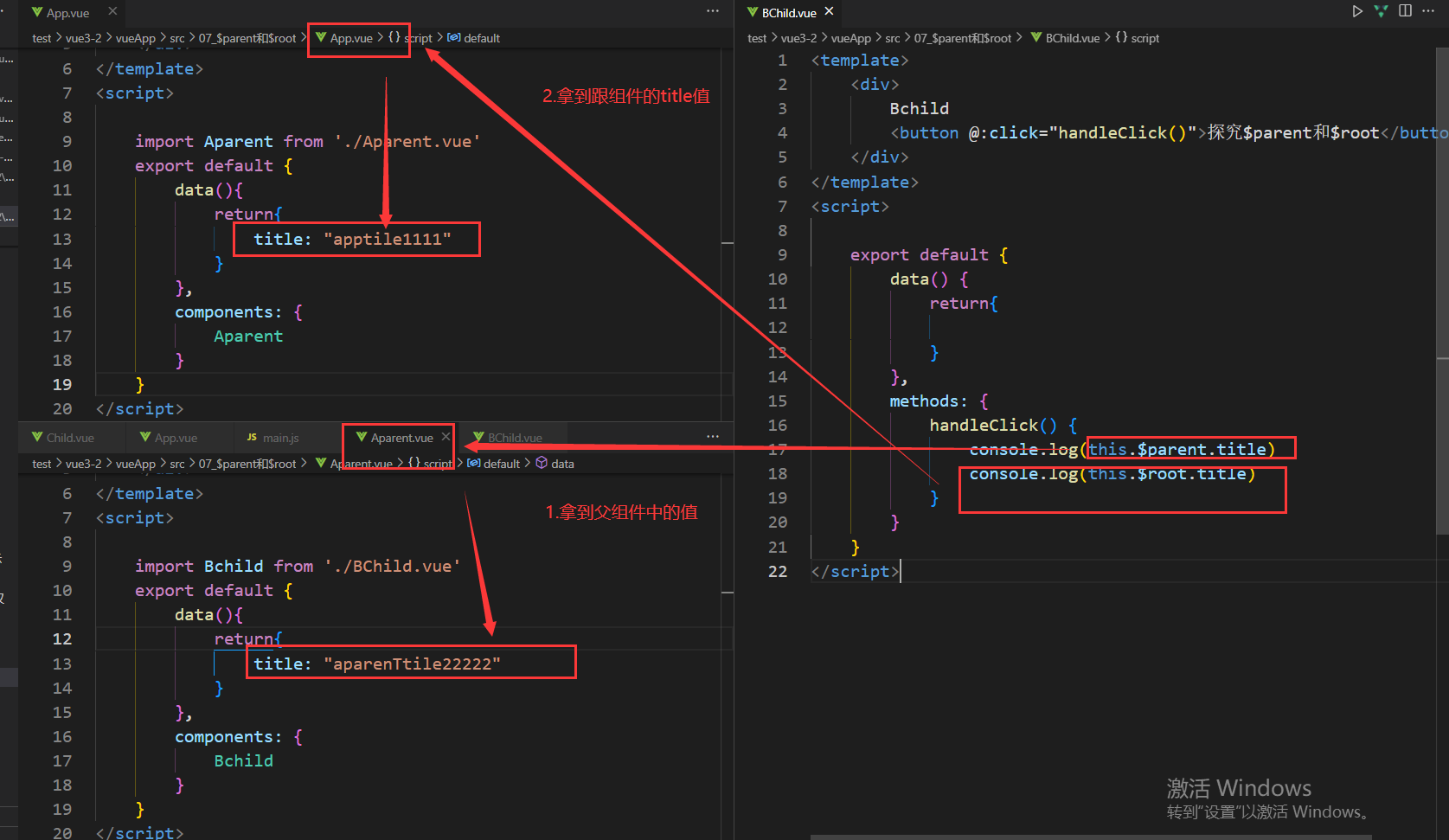Click the JS file icon on main.js tab
Screen dimensions: 1449x840
pos(252,438)
